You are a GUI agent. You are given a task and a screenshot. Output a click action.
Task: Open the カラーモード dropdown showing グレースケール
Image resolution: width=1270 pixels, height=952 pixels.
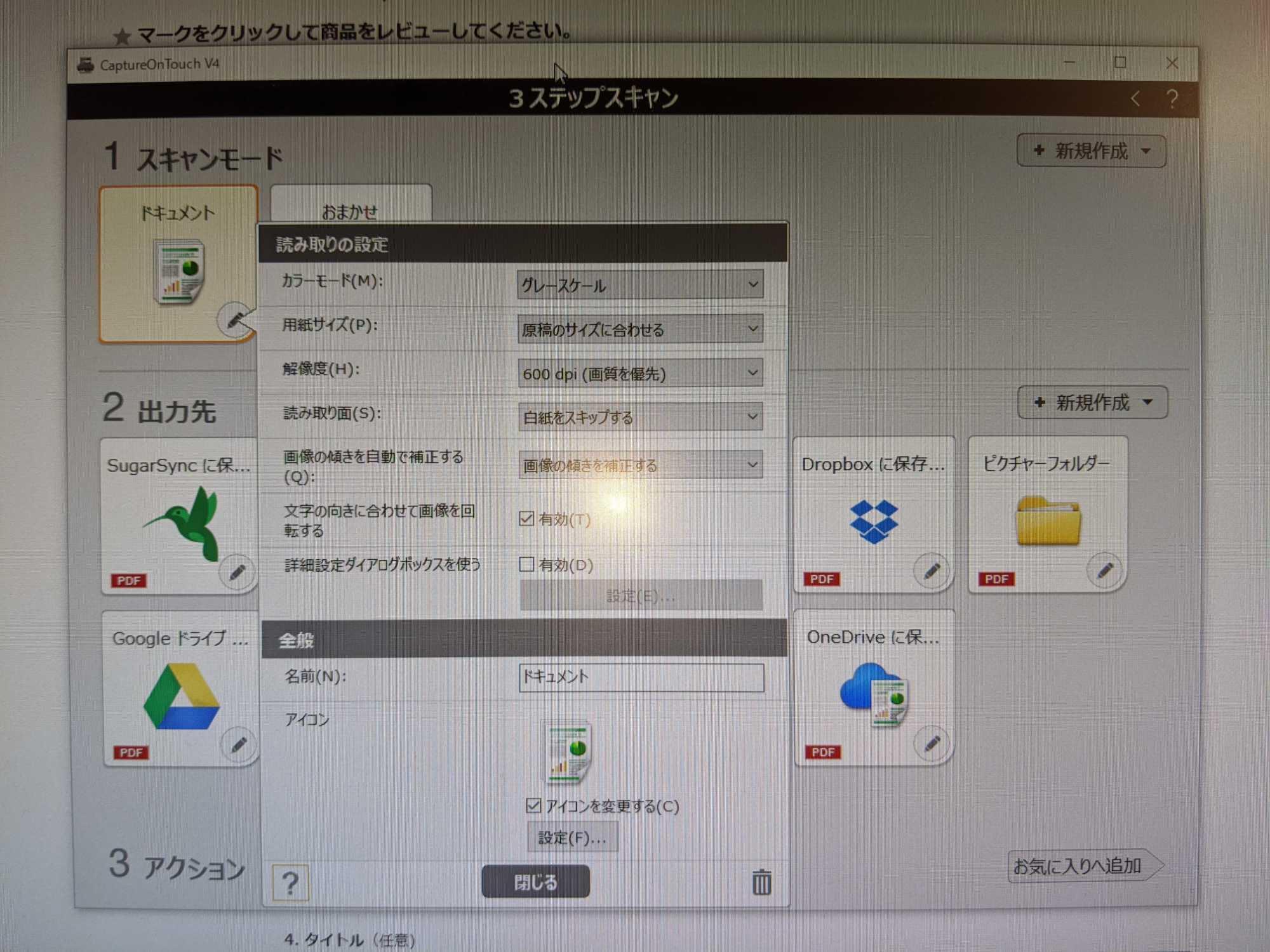[x=640, y=285]
